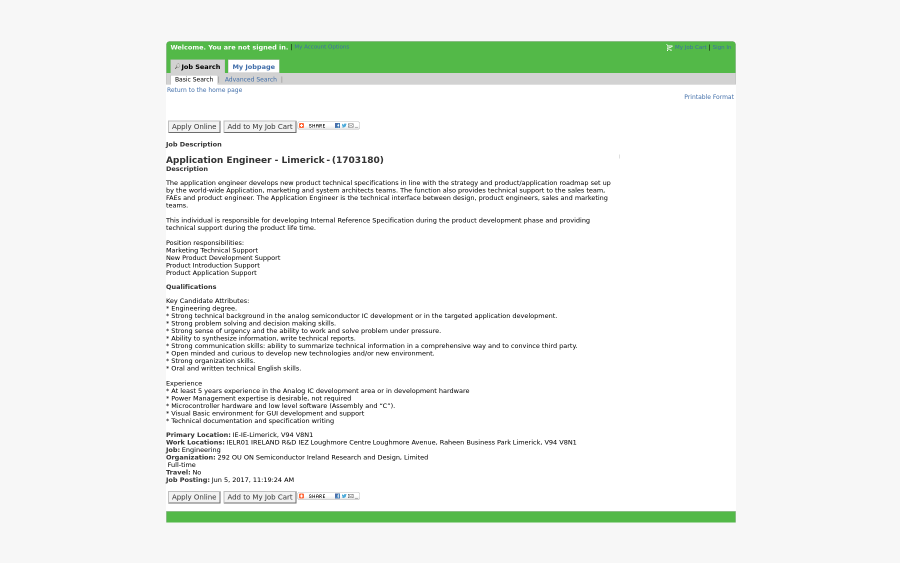Viewport: 900px width, 563px height.
Task: Open the My Jobpage tab
Action: [x=253, y=67]
